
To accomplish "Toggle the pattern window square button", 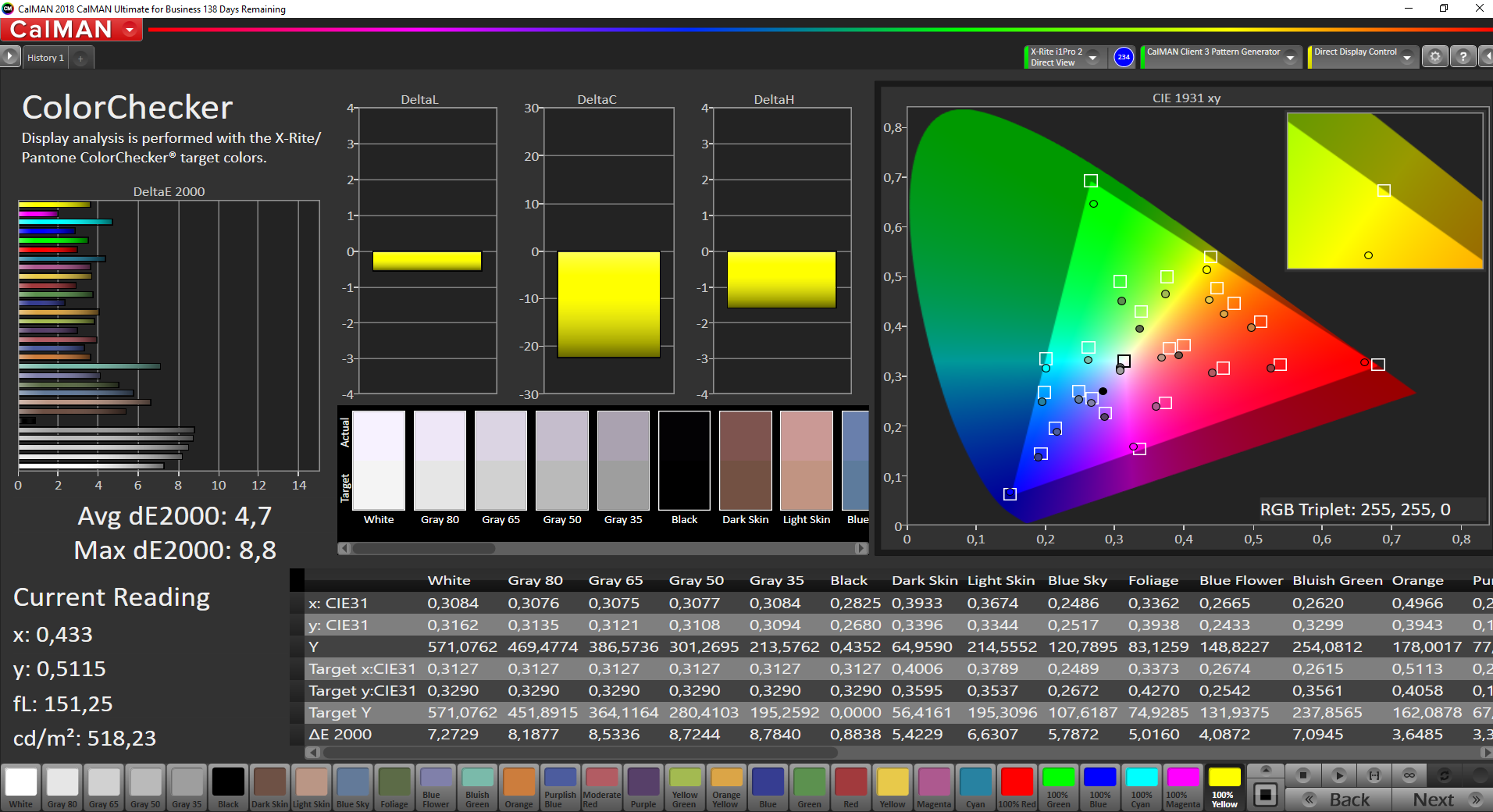I will (1266, 796).
